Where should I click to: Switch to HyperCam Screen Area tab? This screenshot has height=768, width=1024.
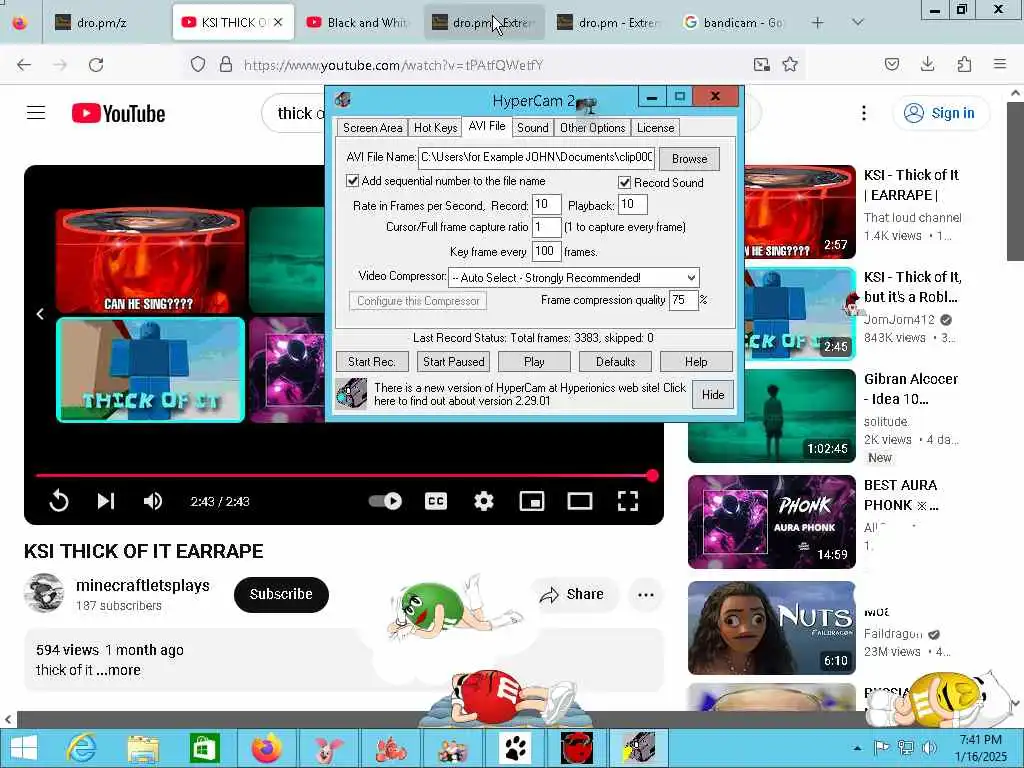click(x=372, y=128)
